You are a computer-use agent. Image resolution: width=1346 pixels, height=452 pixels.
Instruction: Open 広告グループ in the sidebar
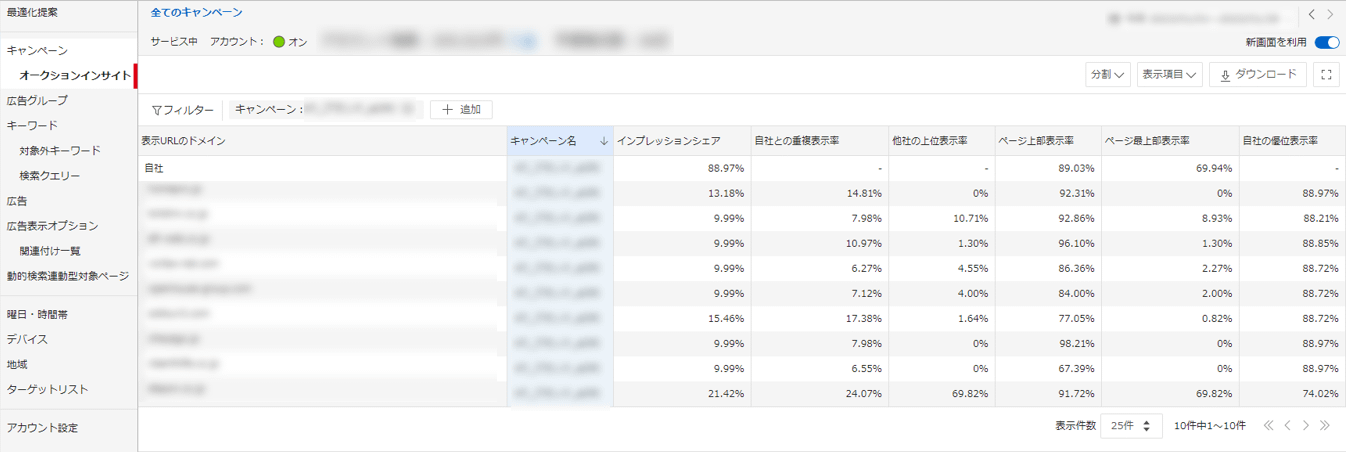[37, 100]
